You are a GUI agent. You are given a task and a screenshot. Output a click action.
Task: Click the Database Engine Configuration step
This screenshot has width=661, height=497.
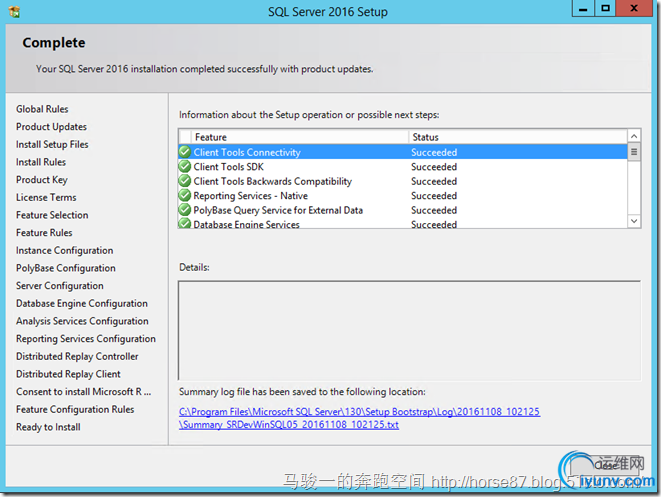pyautogui.click(x=82, y=304)
